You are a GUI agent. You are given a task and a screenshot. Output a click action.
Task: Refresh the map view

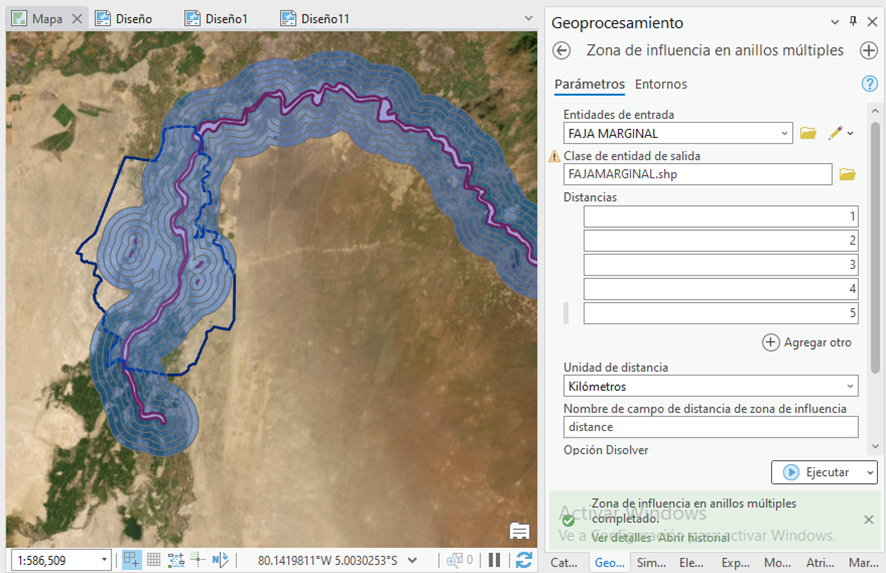pyautogui.click(x=524, y=560)
